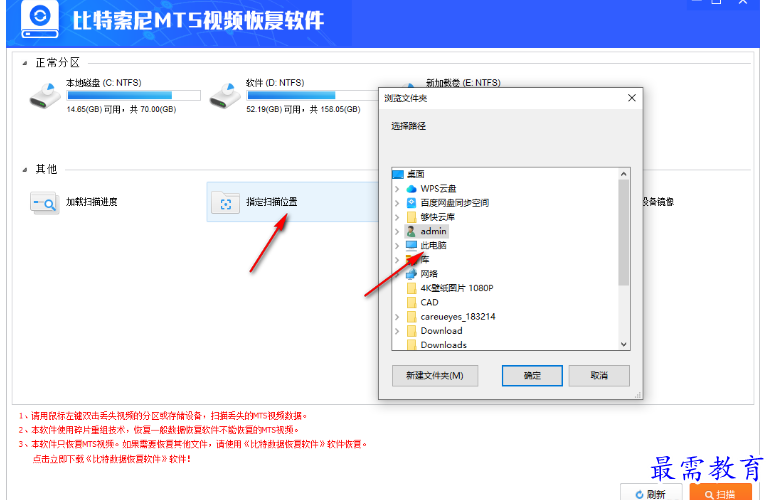Image resolution: width=772 pixels, height=500 pixels.
Task: Click the folder tree vertical scrollbar thumb
Action: tap(624, 232)
